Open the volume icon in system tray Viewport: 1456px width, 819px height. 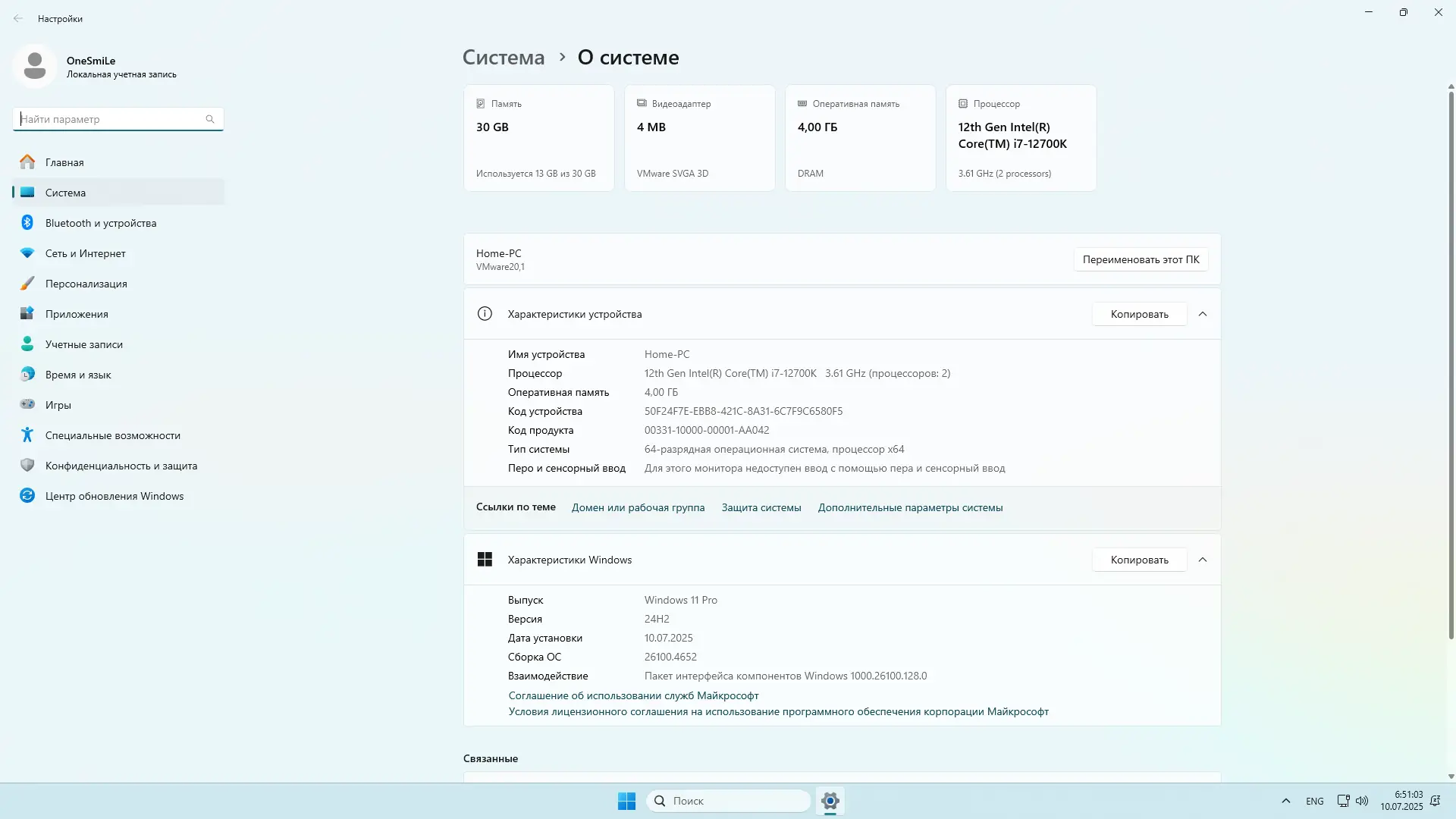tap(1362, 801)
